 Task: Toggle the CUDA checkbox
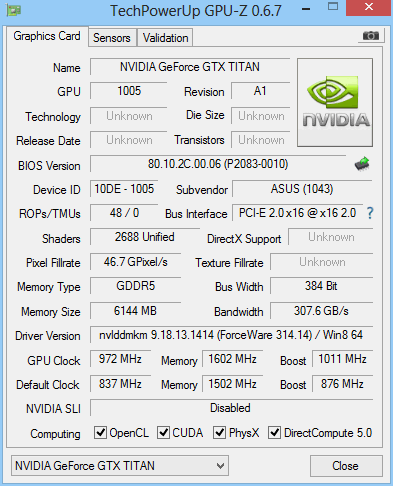(163, 433)
